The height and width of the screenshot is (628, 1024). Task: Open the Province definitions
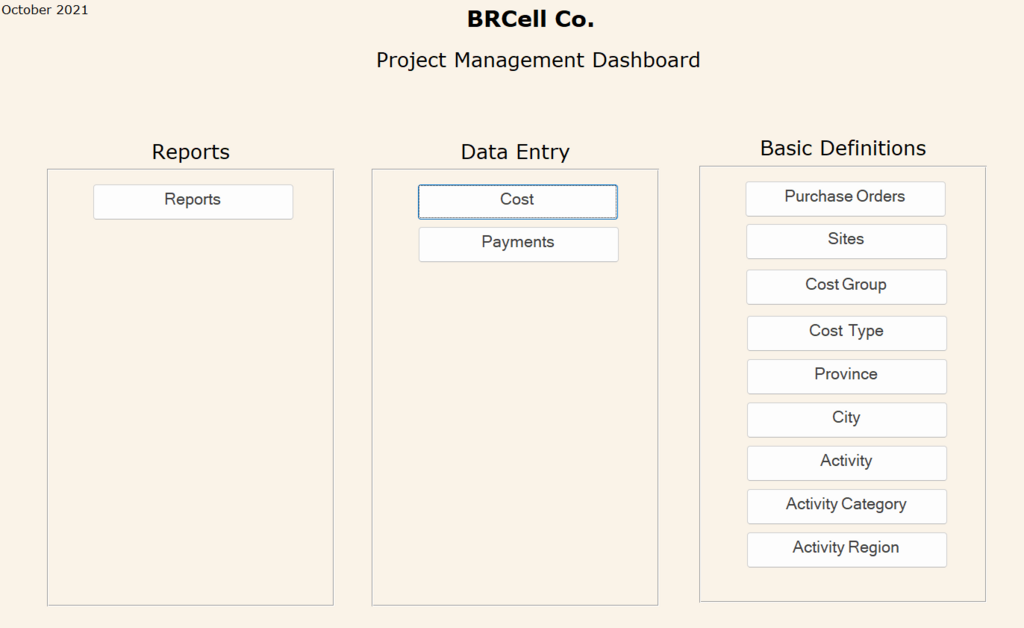pyautogui.click(x=846, y=376)
